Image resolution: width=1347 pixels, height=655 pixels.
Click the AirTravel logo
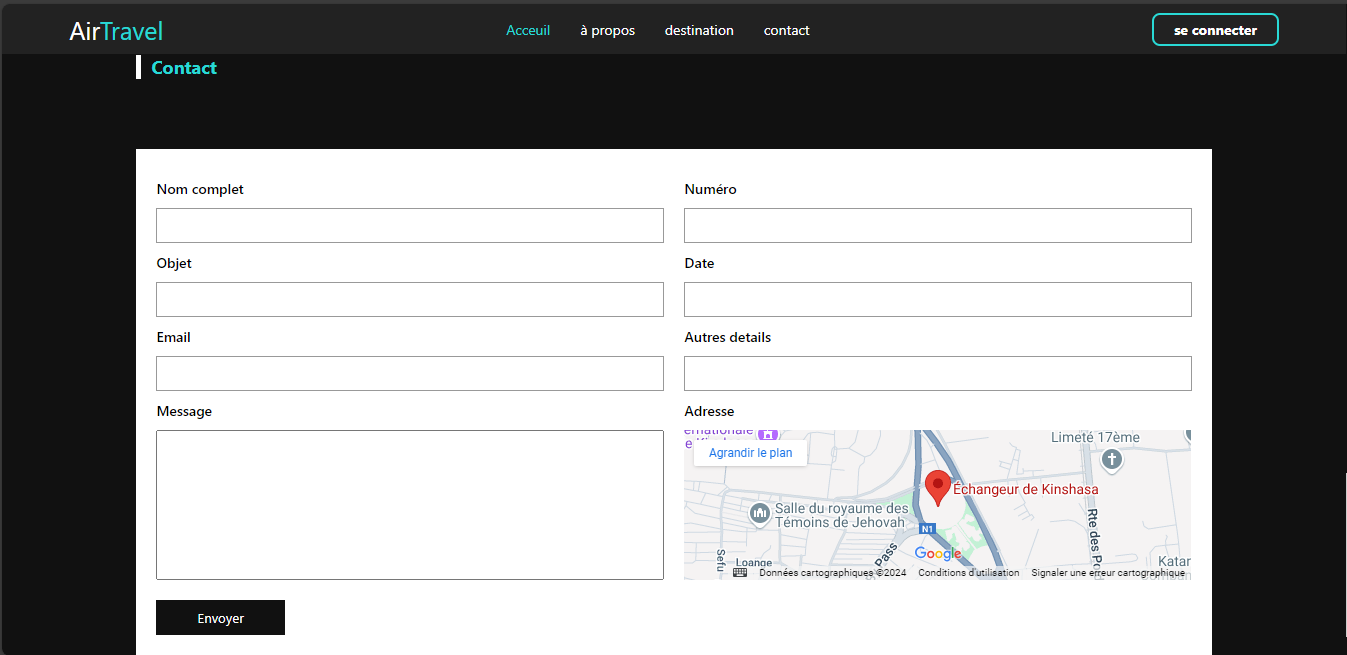point(116,31)
